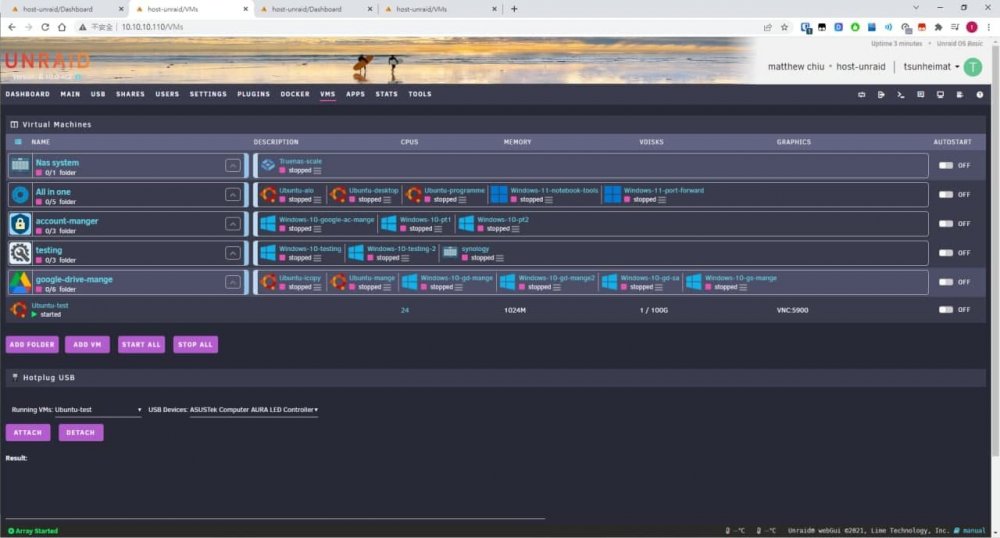
Task: Collapse the All in one folder
Action: click(233, 194)
